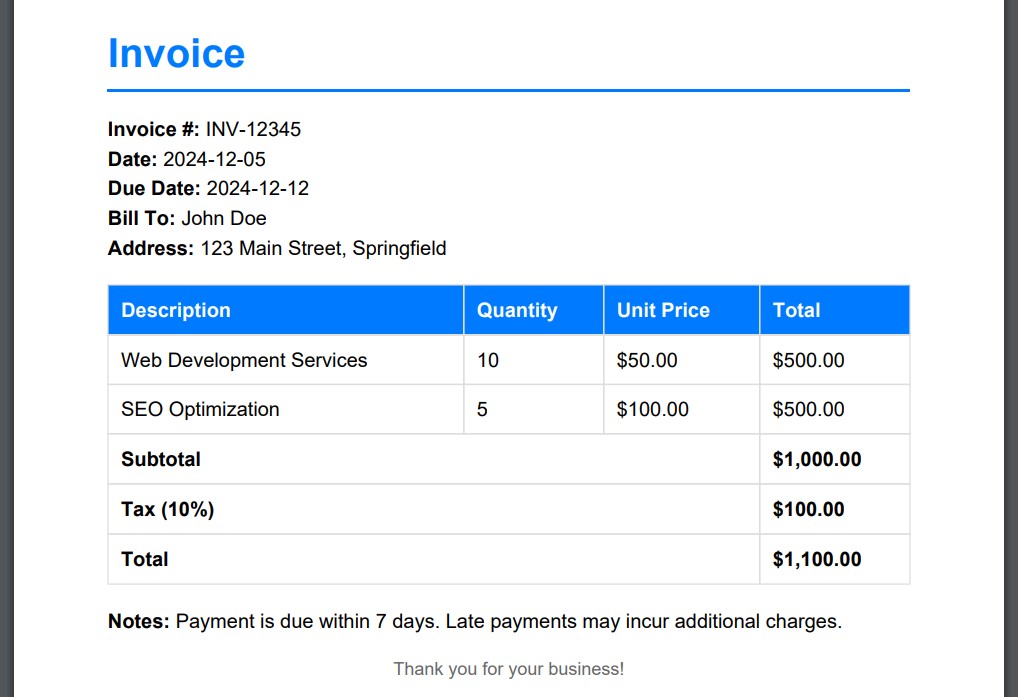Click quantity 10 in Web Development row
Image resolution: width=1018 pixels, height=697 pixels.
tap(534, 360)
